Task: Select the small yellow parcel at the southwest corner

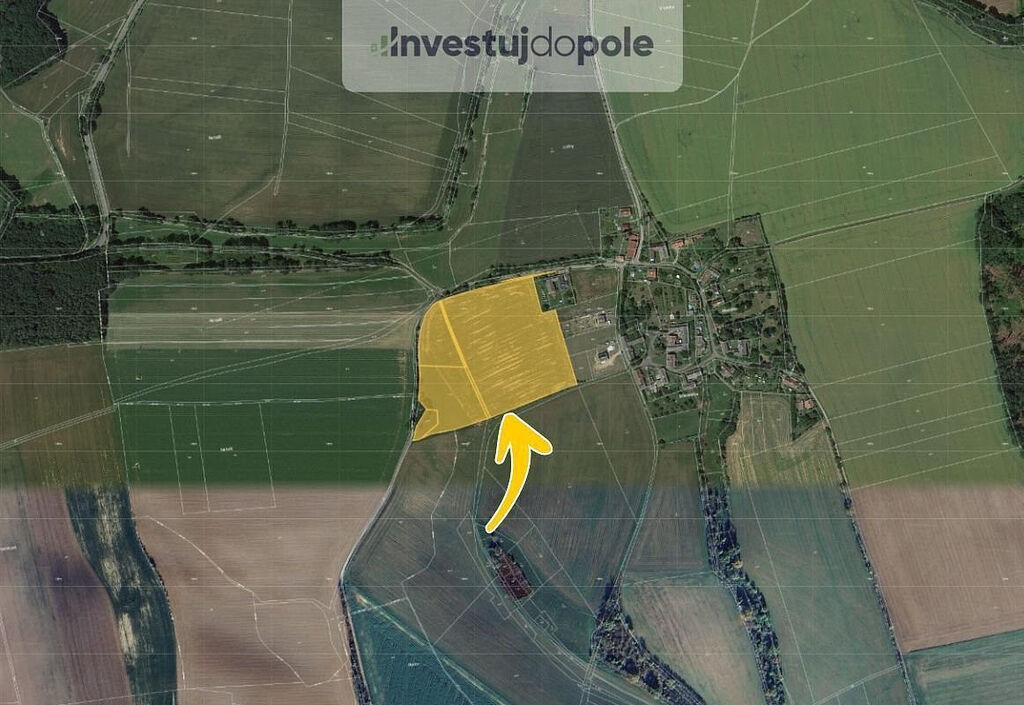Action: (x=424, y=424)
